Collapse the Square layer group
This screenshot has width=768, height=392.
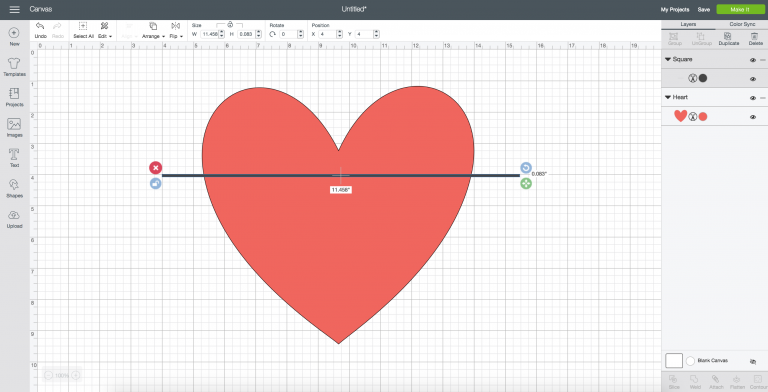[668, 59]
